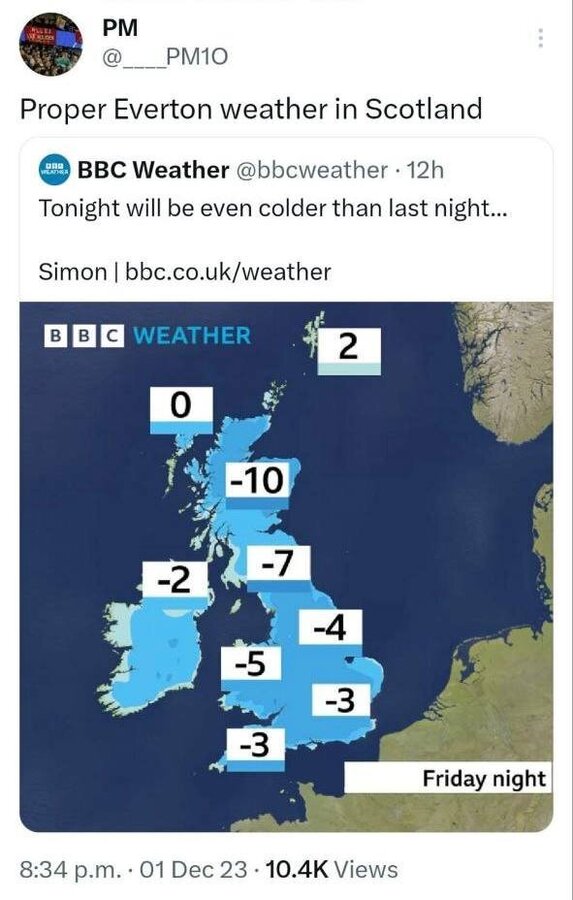The image size is (573, 900).
Task: Open the 10.4K Views count
Action: pyautogui.click(x=332, y=869)
